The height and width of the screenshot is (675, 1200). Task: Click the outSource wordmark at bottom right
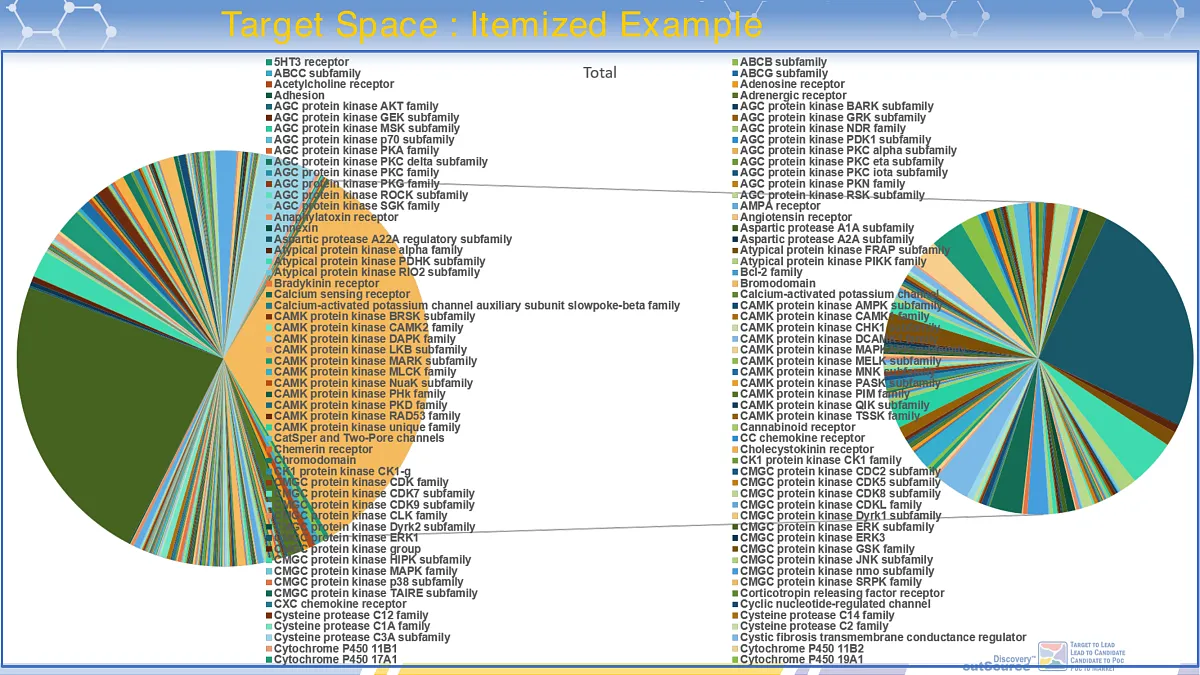click(x=996, y=666)
